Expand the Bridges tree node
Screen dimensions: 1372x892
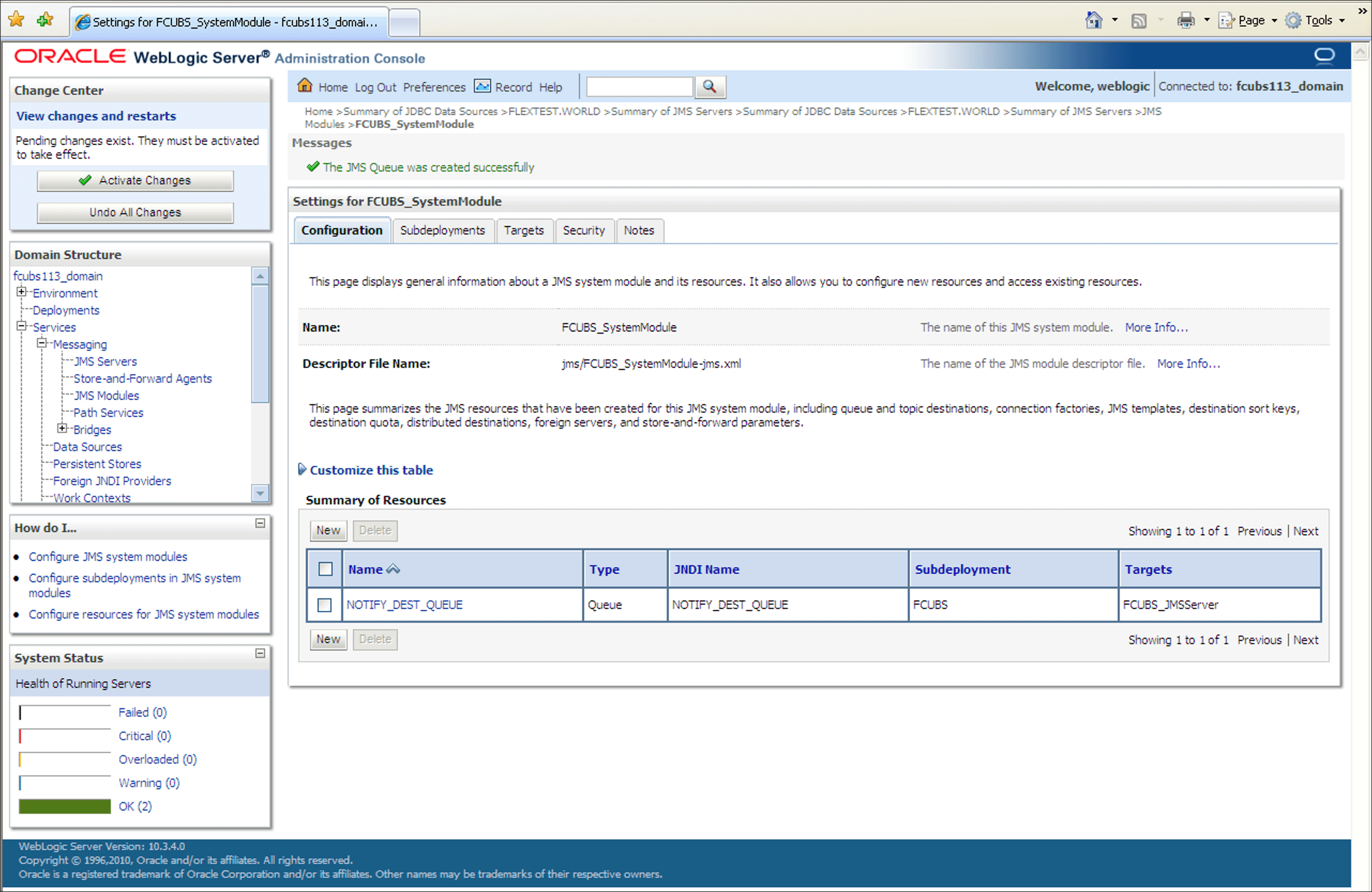(62, 429)
